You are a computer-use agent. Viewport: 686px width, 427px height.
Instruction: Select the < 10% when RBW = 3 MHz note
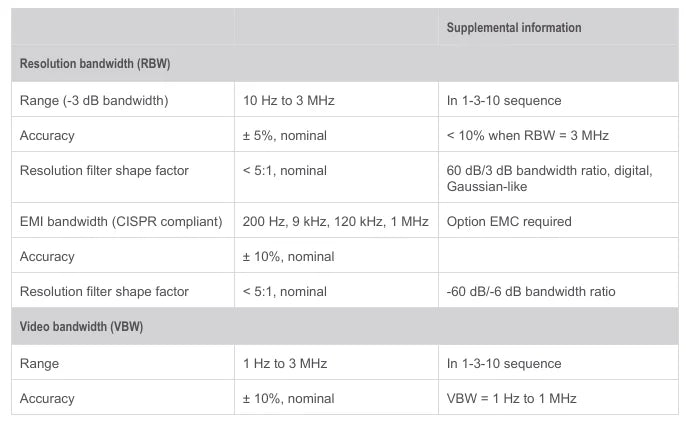click(528, 135)
